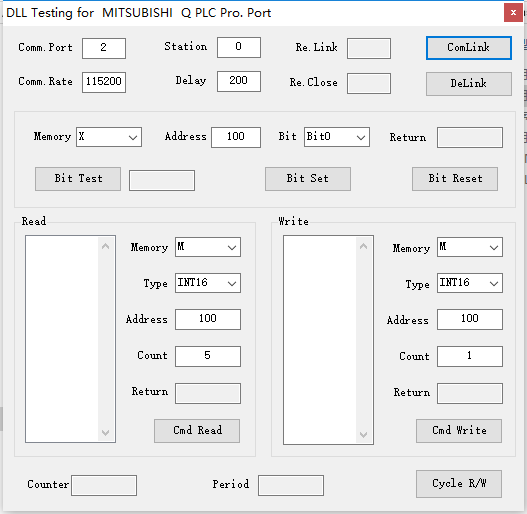Focus the Write data text area

[x=328, y=340]
